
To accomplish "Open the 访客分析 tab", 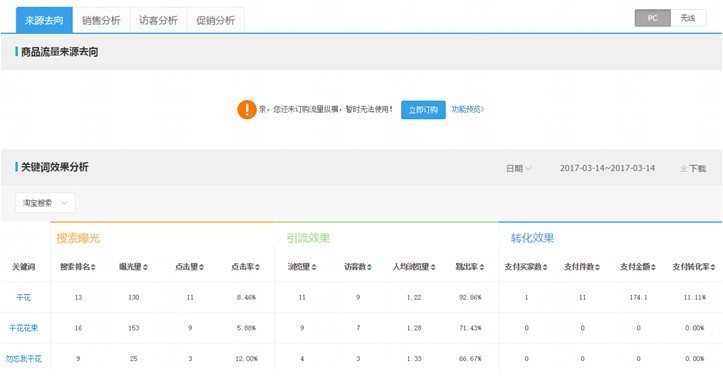I will coord(158,20).
